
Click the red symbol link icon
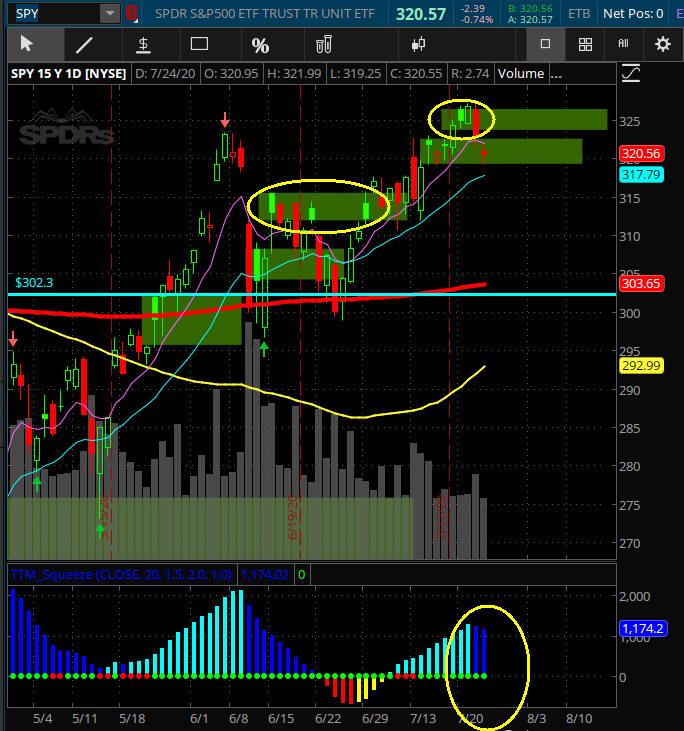131,14
